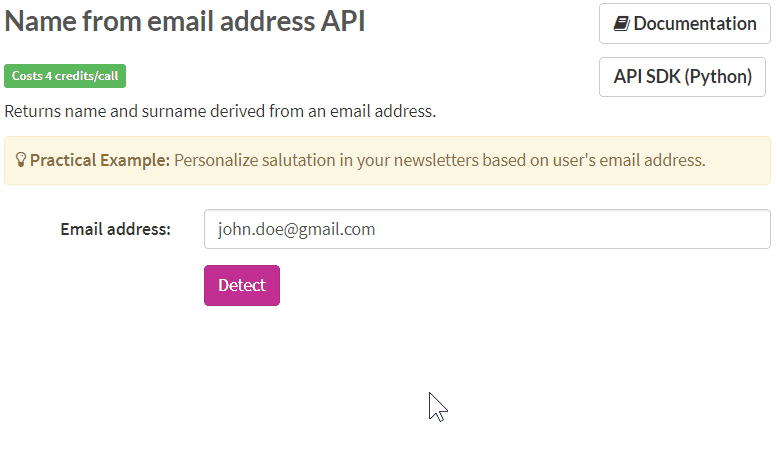
Task: Click the Costs 4 credits/call green badge
Action: pos(65,76)
